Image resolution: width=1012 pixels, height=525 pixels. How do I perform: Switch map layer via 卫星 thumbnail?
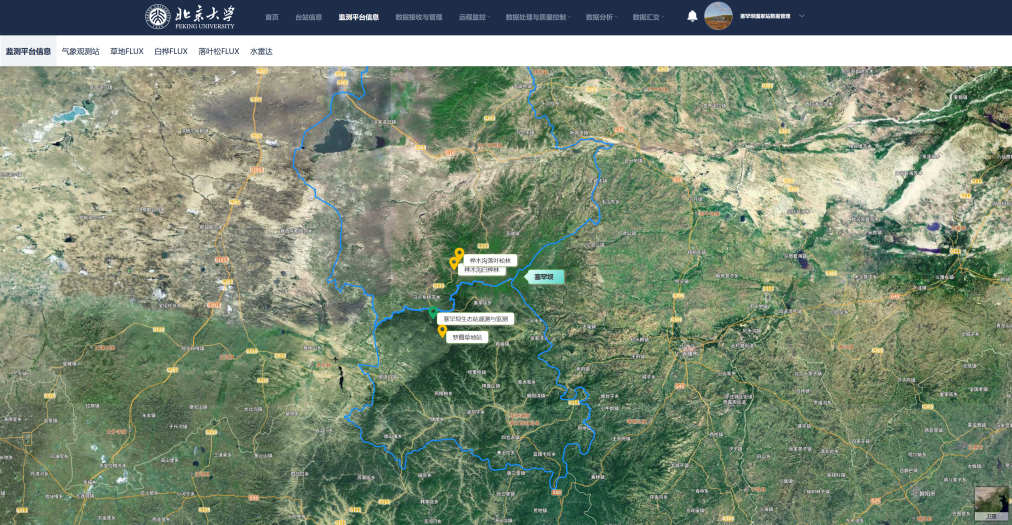click(x=990, y=503)
